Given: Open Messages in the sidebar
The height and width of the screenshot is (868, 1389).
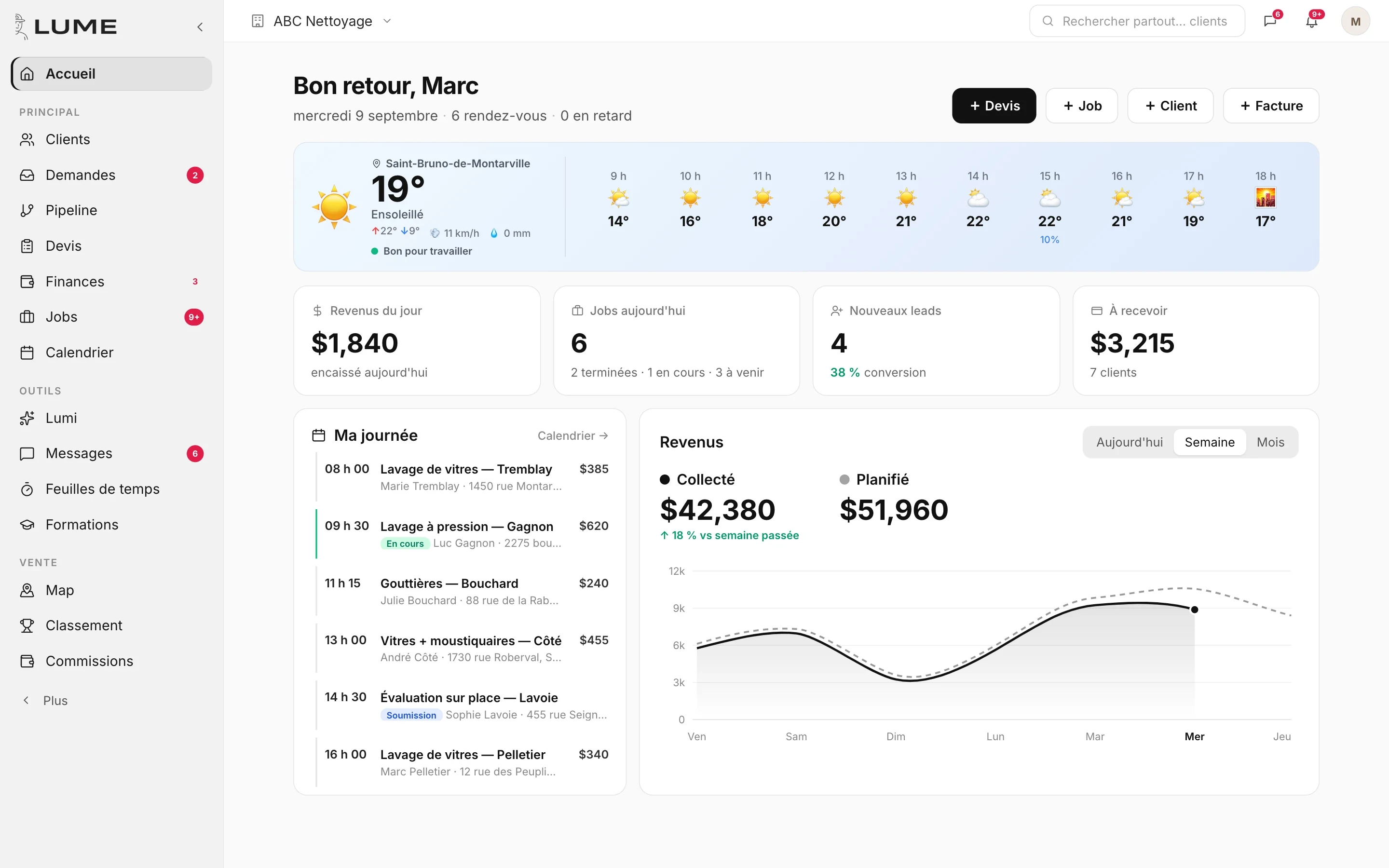Looking at the screenshot, I should 111,453.
